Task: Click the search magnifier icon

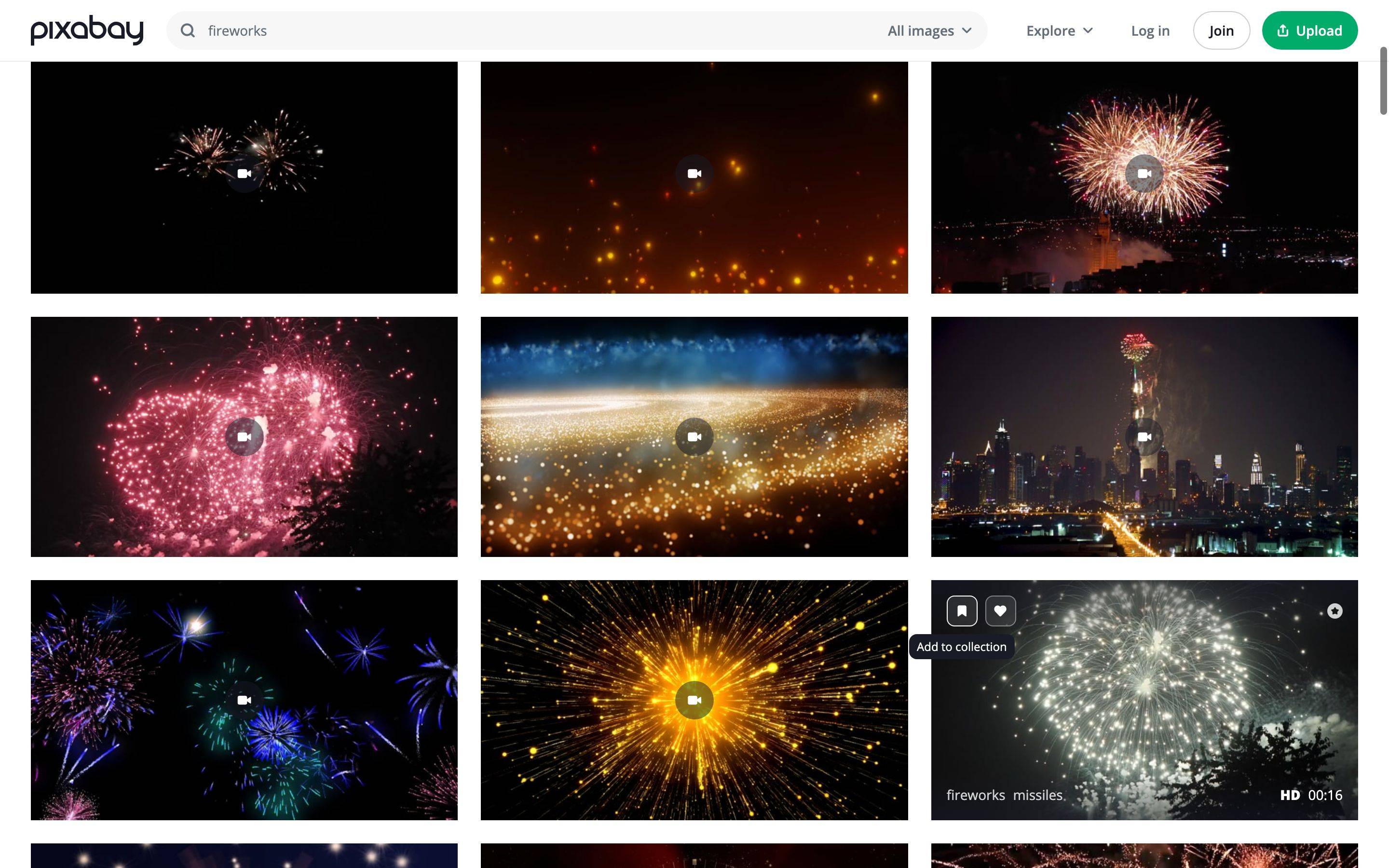Action: 188,30
